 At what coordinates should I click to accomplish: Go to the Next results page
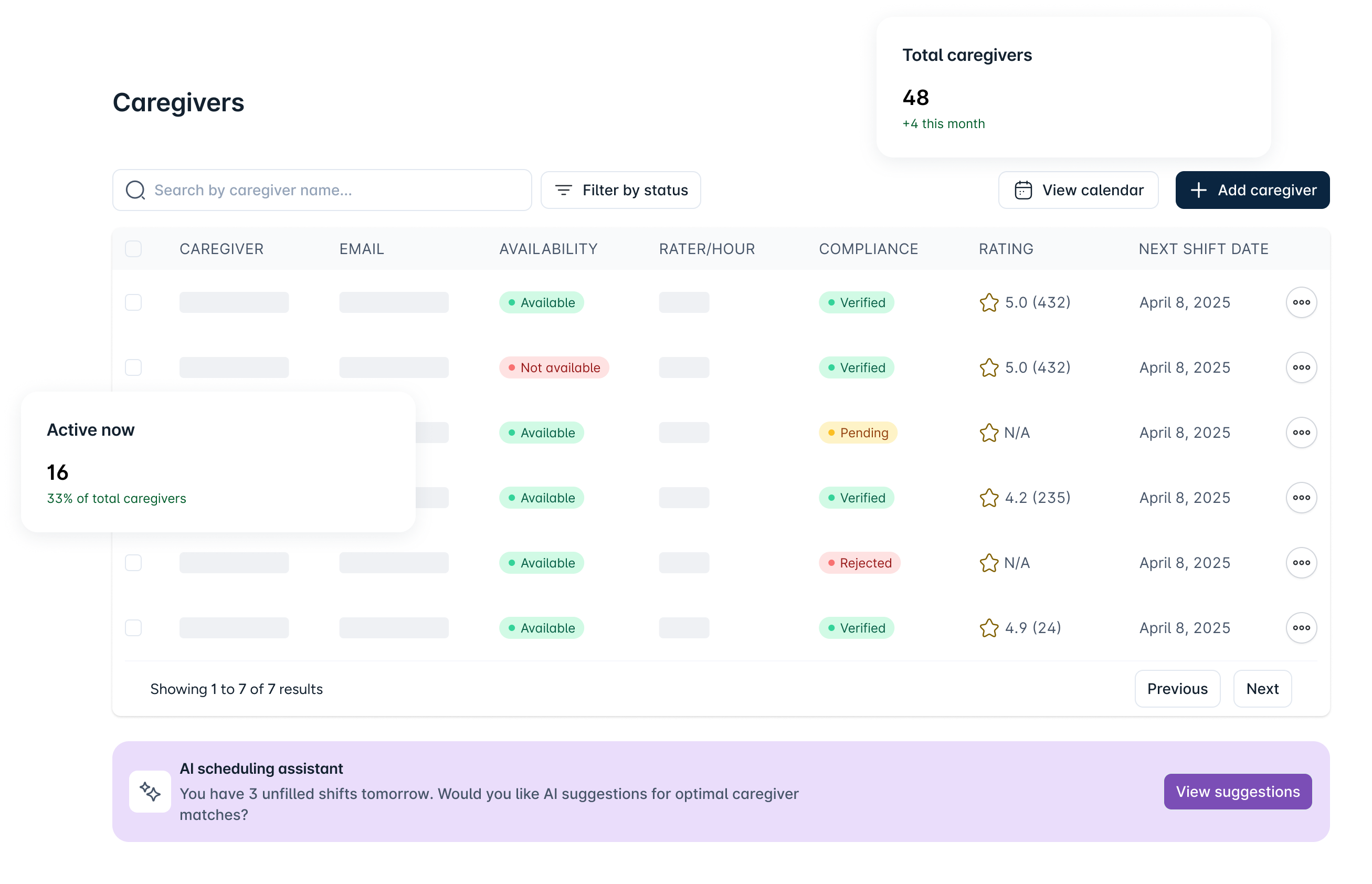(1262, 689)
